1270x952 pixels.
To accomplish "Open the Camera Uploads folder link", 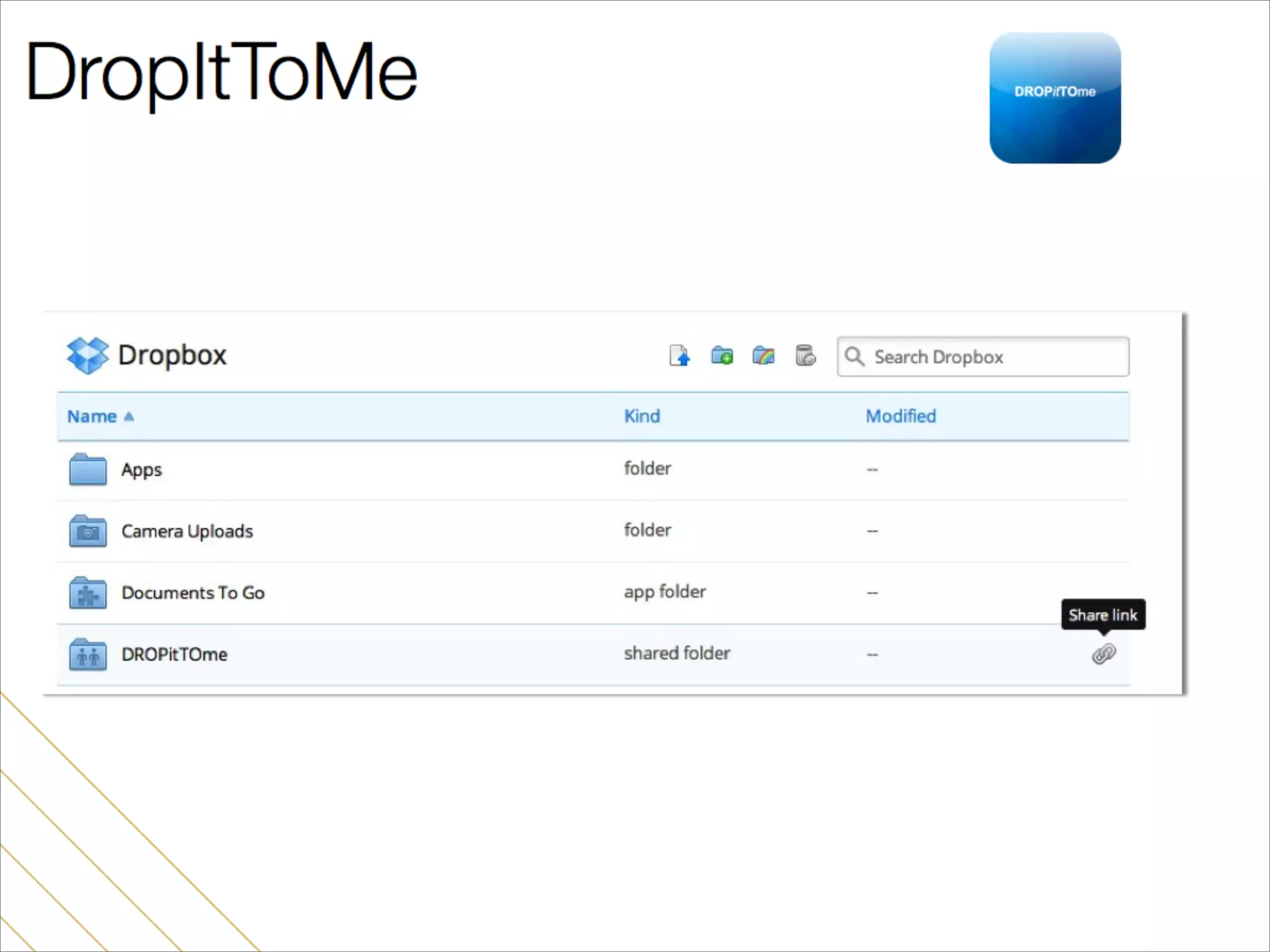I will click(187, 531).
